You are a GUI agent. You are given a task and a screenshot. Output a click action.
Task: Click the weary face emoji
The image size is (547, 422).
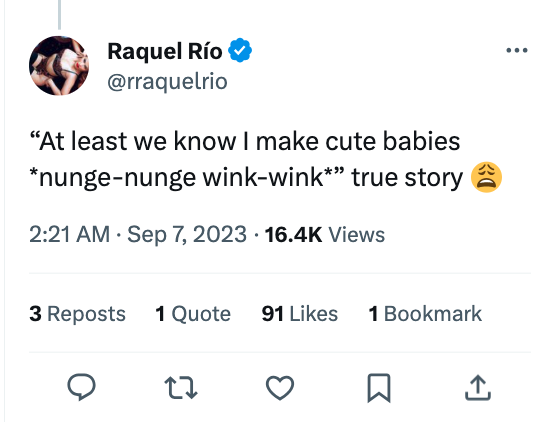[486, 177]
